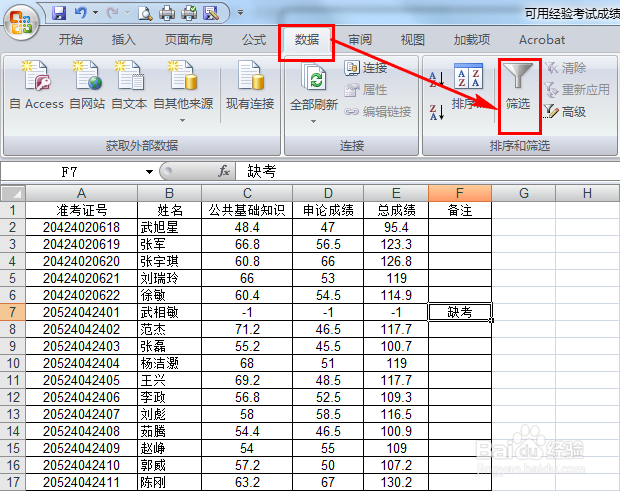Sort descending Z to A
The height and width of the screenshot is (491, 620).
[437, 112]
